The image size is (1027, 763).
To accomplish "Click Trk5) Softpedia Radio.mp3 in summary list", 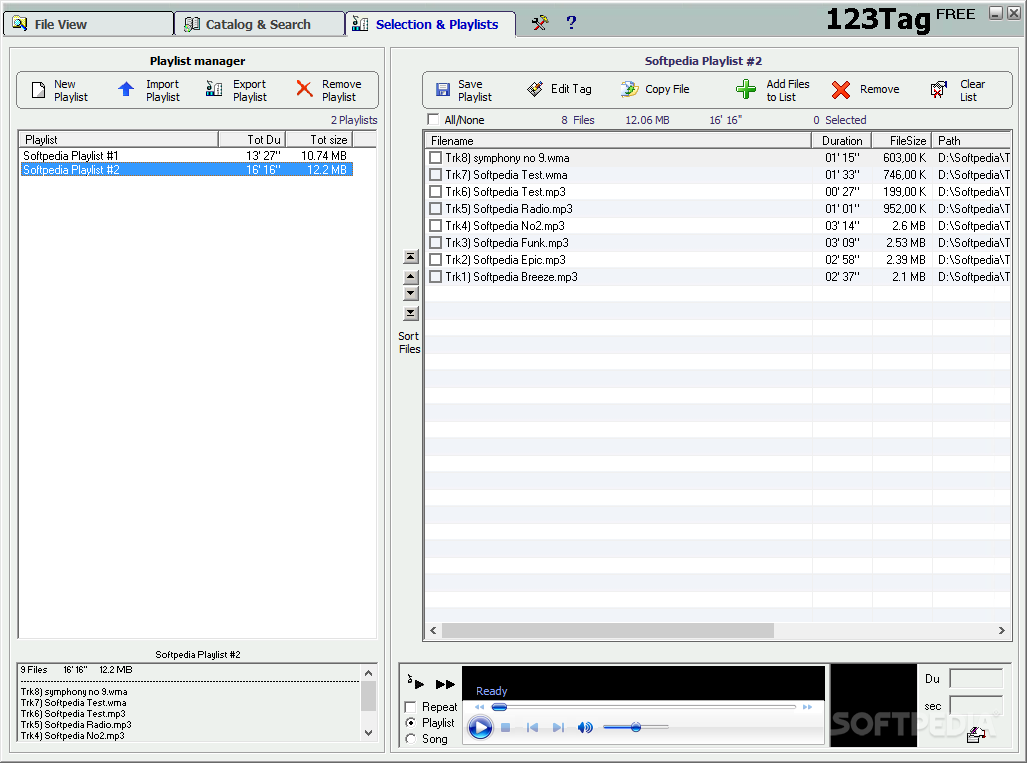I will coord(76,725).
